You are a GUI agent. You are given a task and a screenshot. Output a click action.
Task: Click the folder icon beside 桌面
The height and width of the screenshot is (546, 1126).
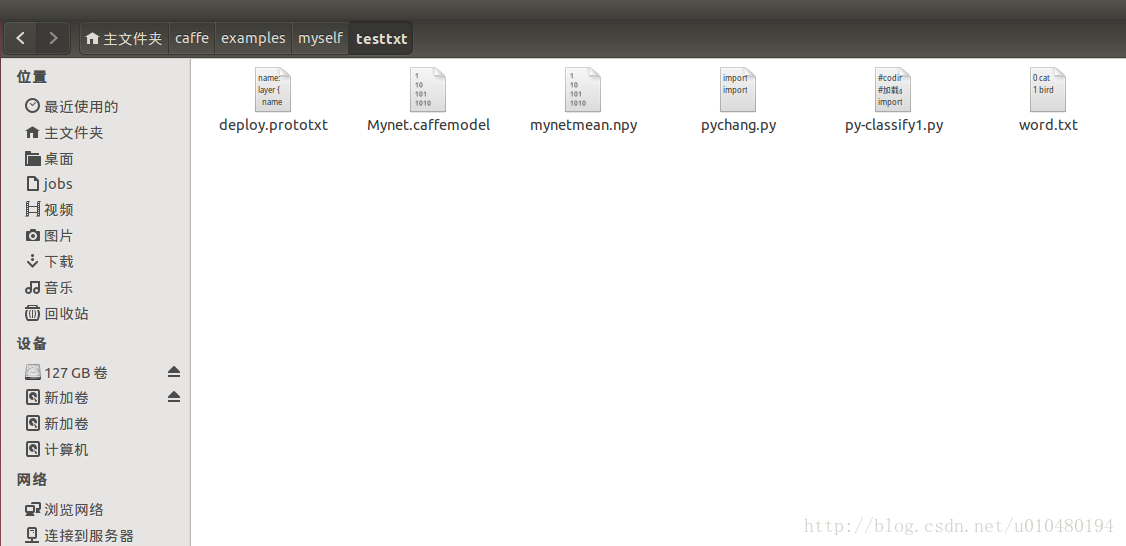[x=32, y=158]
